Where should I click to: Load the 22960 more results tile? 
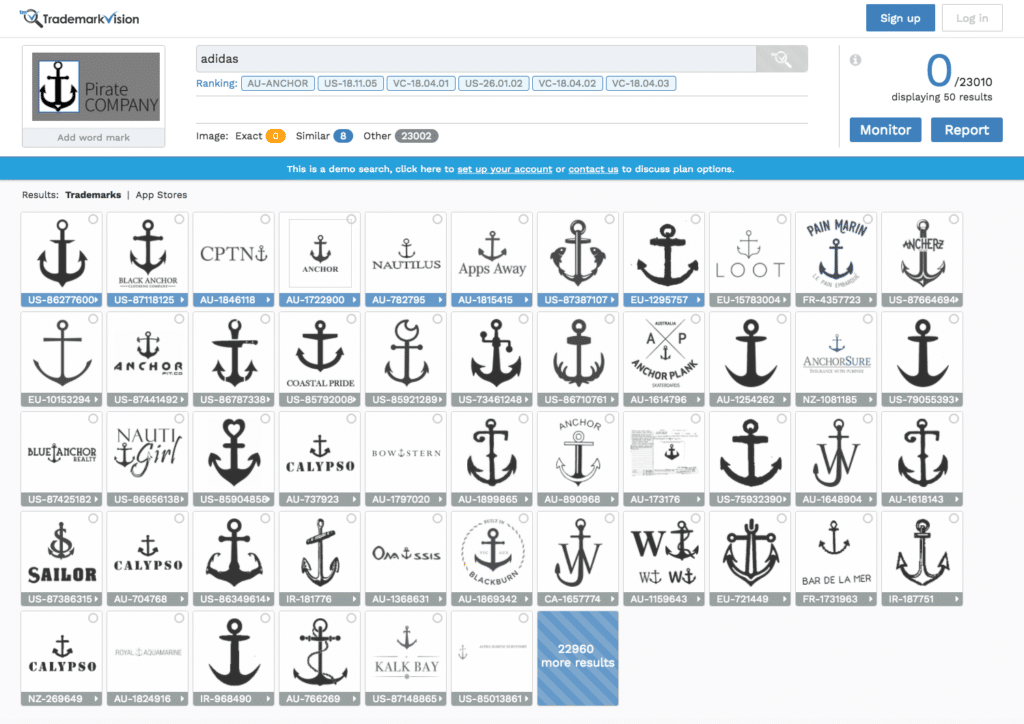(578, 658)
